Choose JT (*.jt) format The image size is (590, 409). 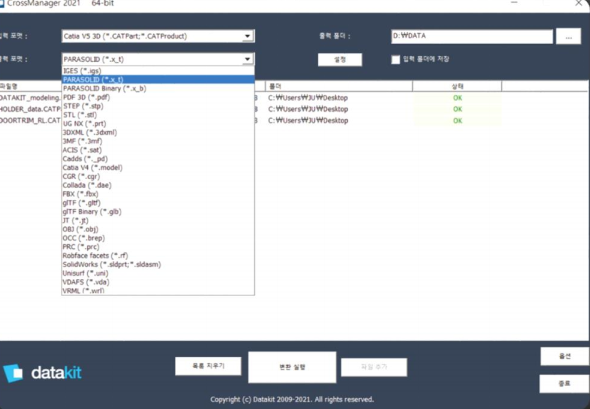tap(158, 220)
